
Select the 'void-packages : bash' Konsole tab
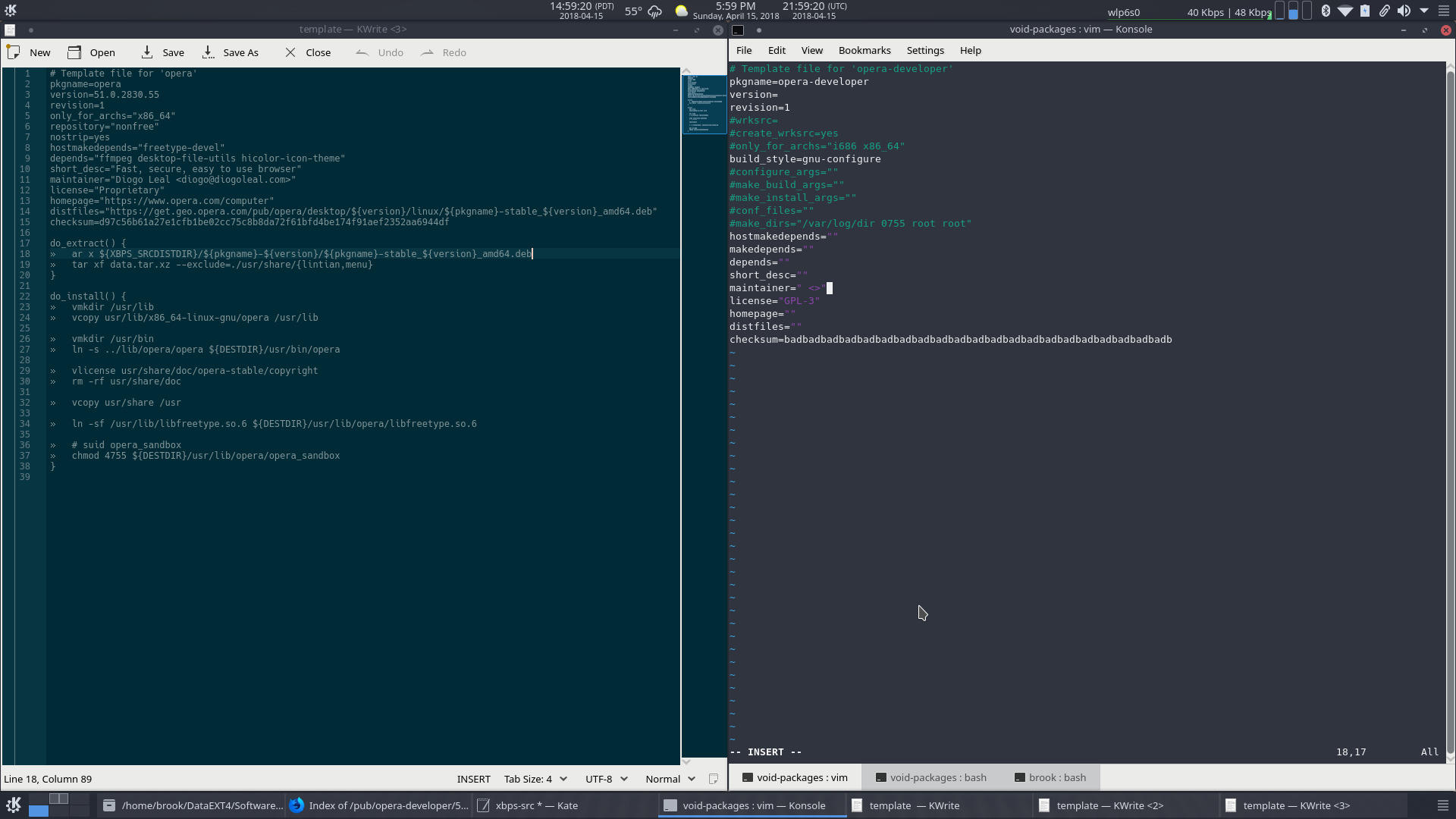(x=930, y=777)
